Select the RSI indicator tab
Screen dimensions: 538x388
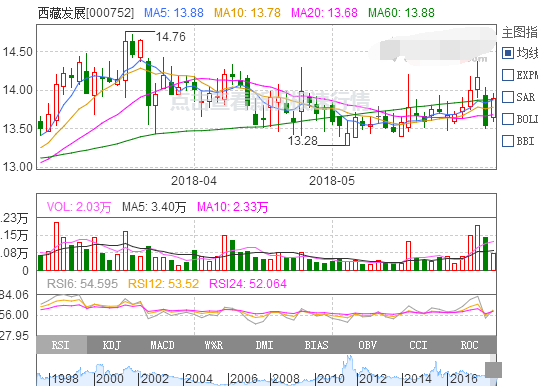(61, 345)
